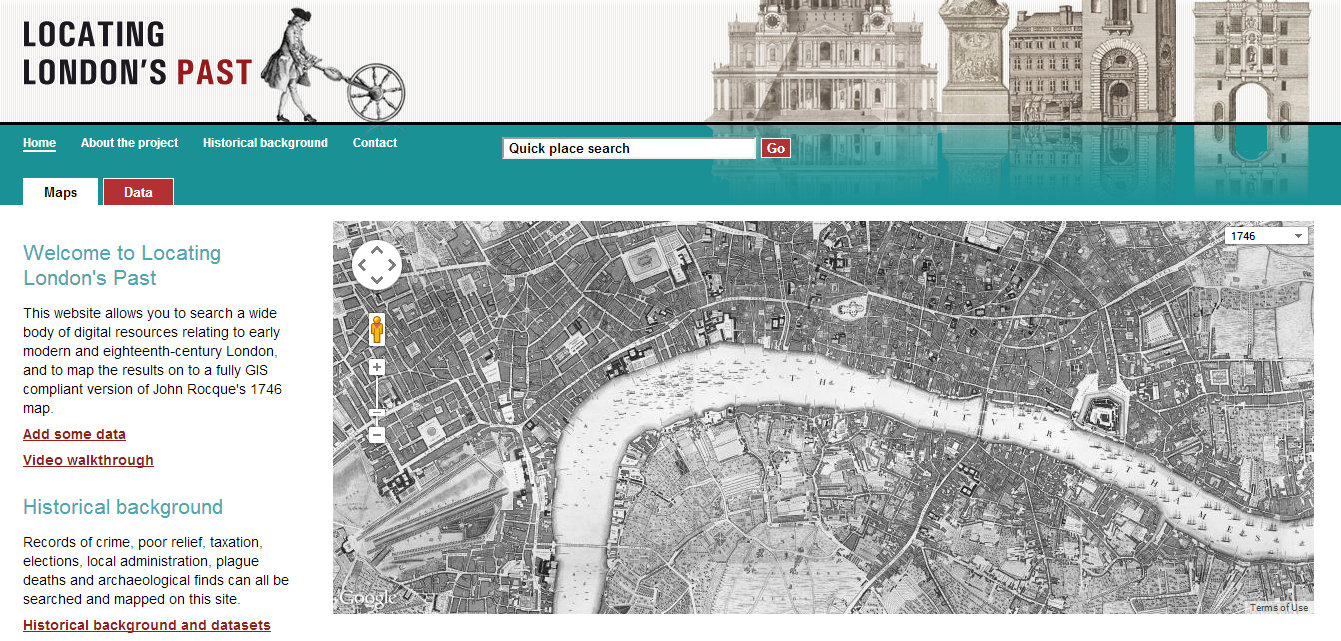Screen dimensions: 1341x641
Task: Go to the Home menu item
Action: pyautogui.click(x=39, y=143)
